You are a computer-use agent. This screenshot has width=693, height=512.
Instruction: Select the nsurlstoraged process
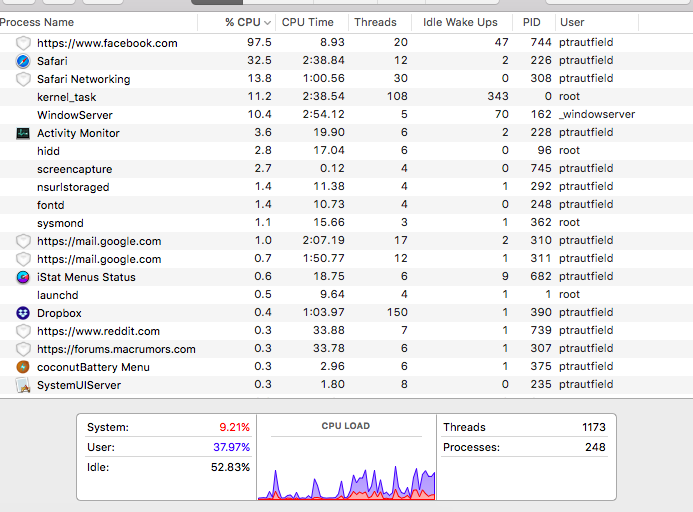(73, 187)
